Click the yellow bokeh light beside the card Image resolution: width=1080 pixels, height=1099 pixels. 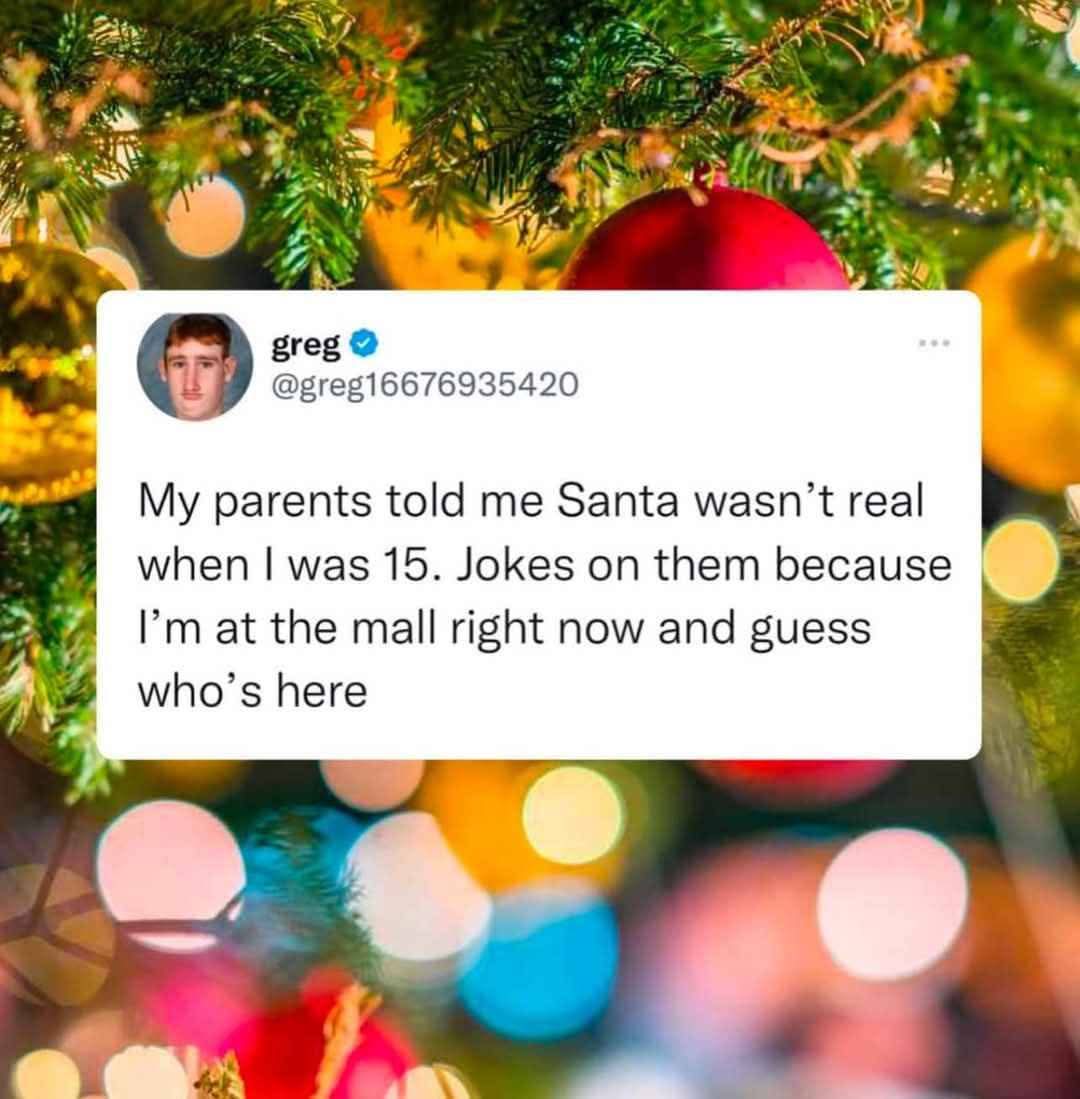click(1020, 560)
